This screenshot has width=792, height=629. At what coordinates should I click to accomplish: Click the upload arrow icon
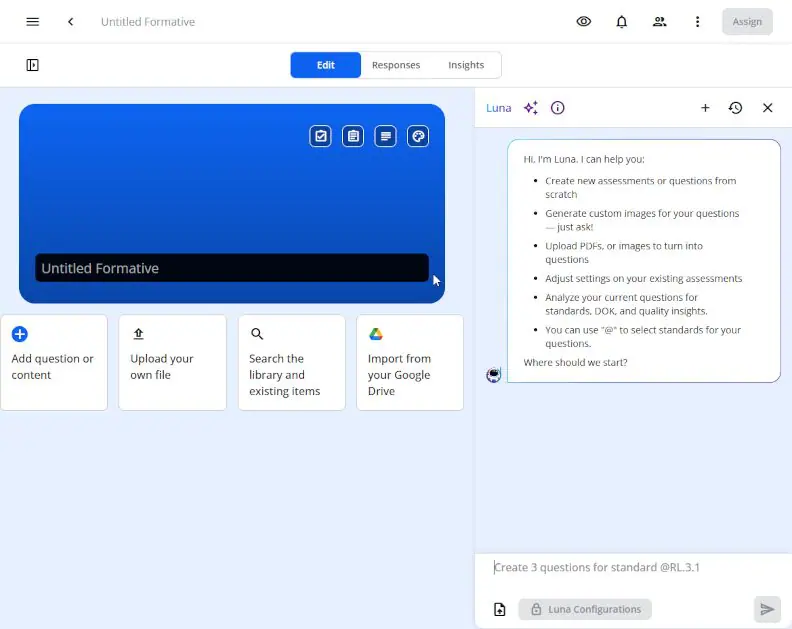point(138,334)
